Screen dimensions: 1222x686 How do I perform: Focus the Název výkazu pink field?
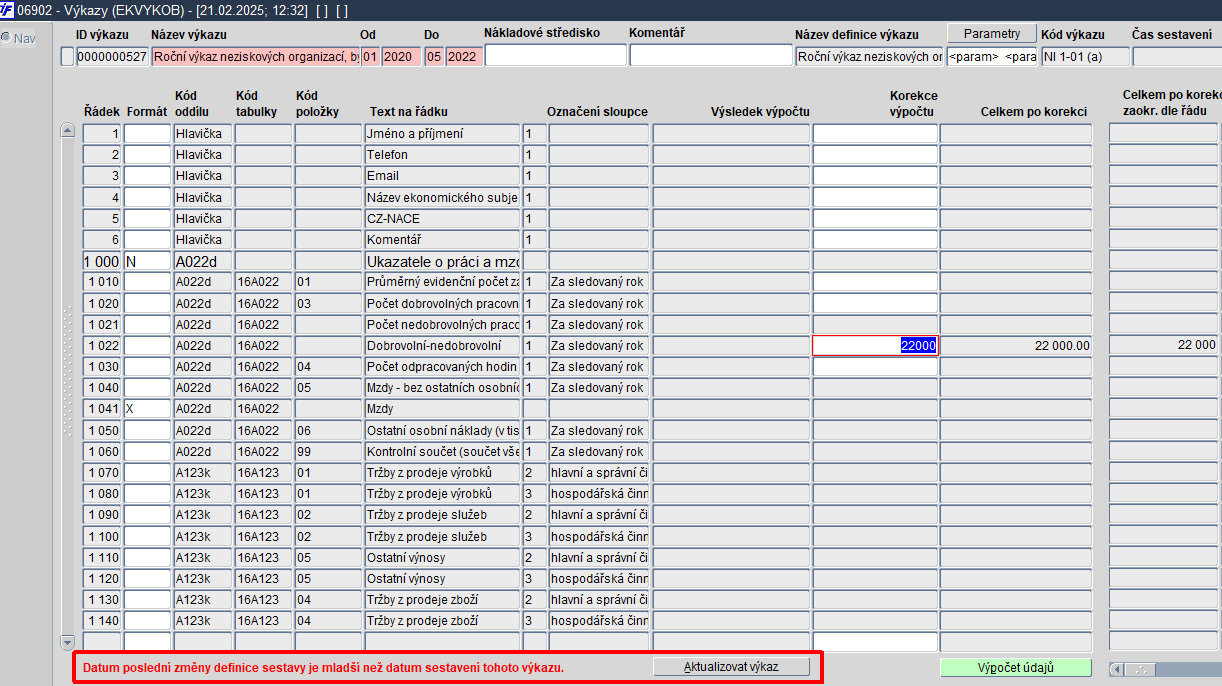point(256,57)
